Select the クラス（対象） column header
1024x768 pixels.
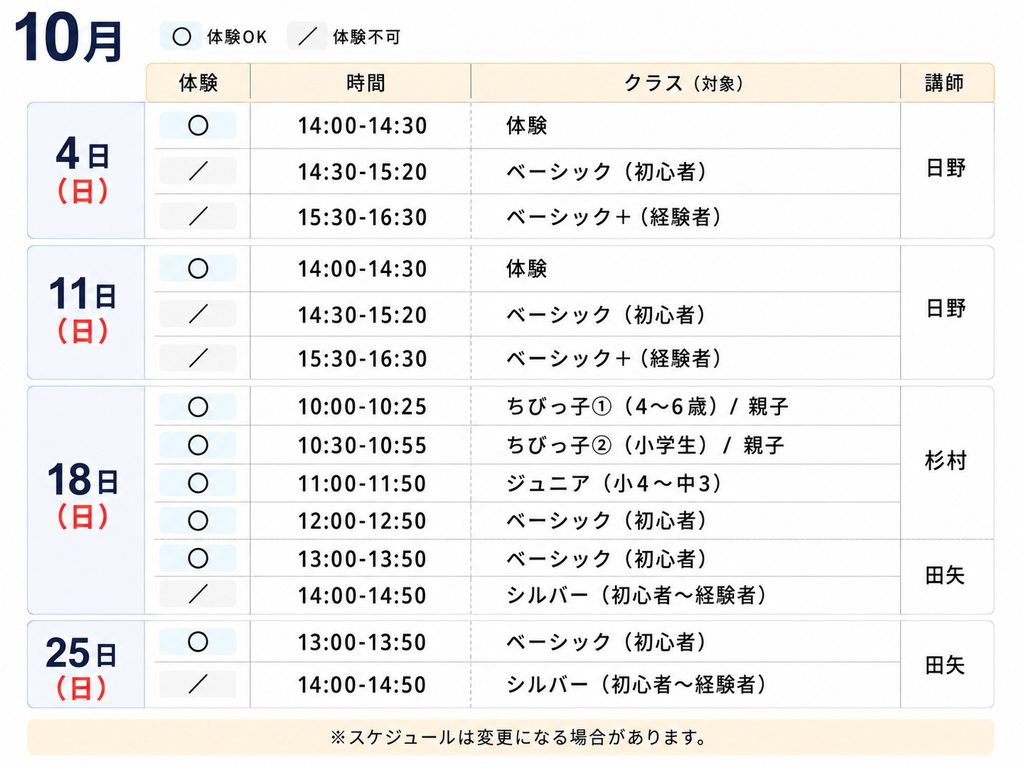[x=685, y=83]
